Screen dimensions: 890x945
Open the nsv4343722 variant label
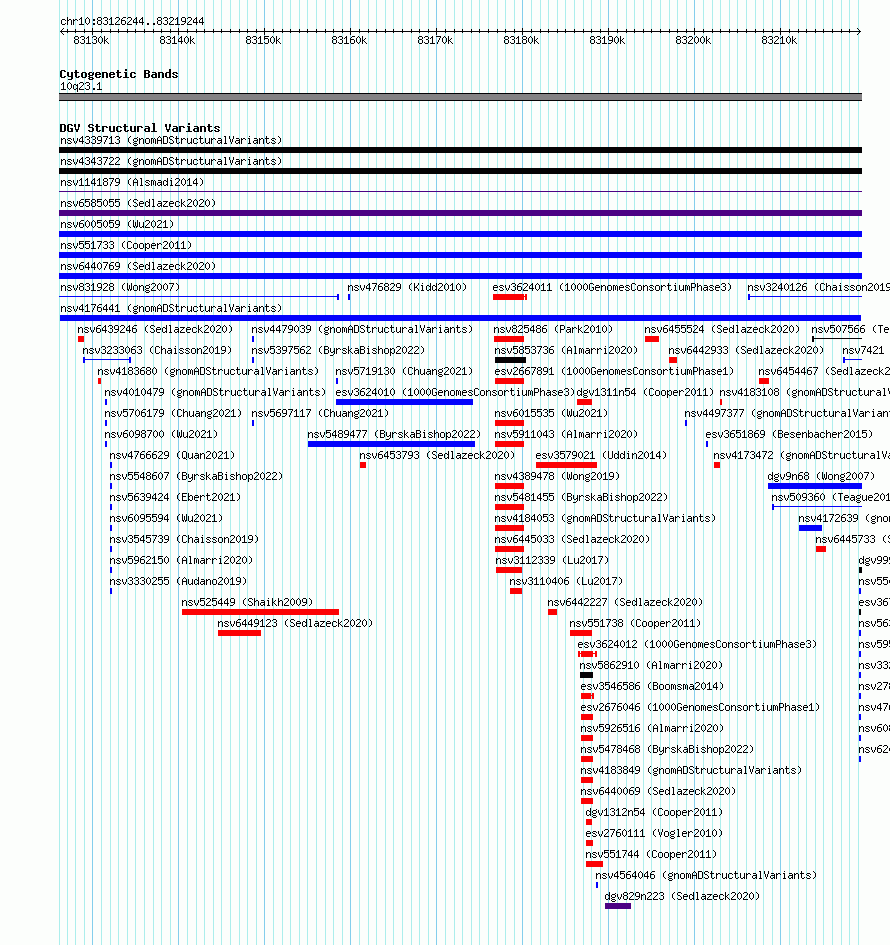[x=171, y=162]
